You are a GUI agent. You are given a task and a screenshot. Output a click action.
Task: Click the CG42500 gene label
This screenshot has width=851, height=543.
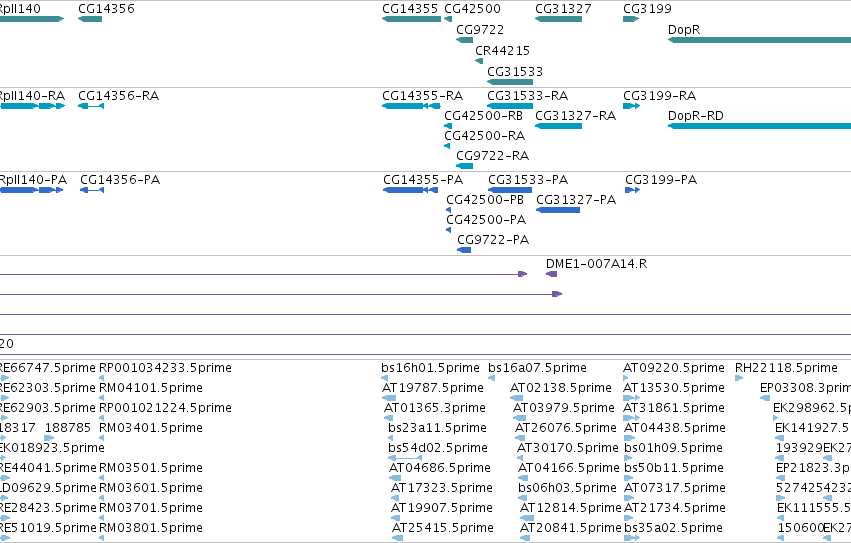[472, 9]
